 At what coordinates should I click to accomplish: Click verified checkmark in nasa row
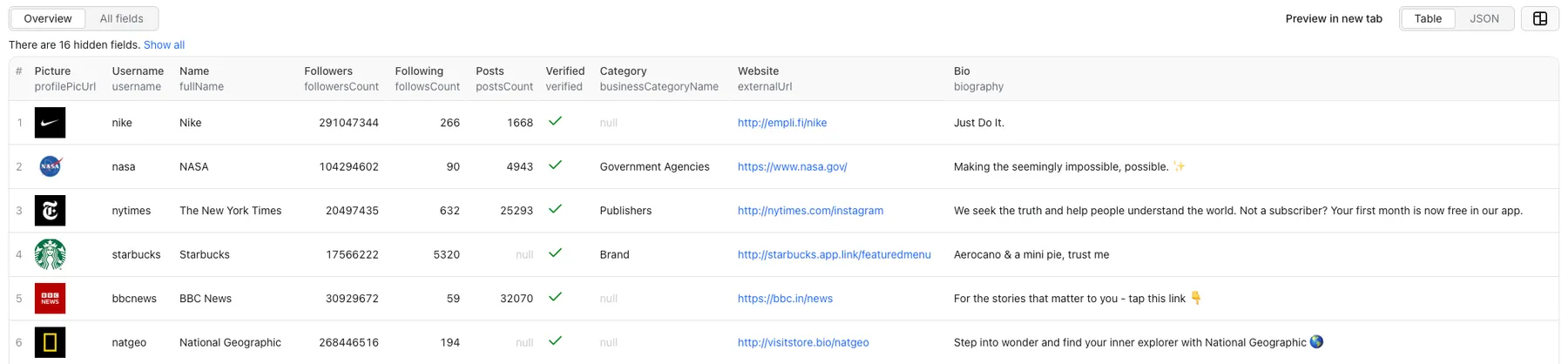(x=555, y=165)
